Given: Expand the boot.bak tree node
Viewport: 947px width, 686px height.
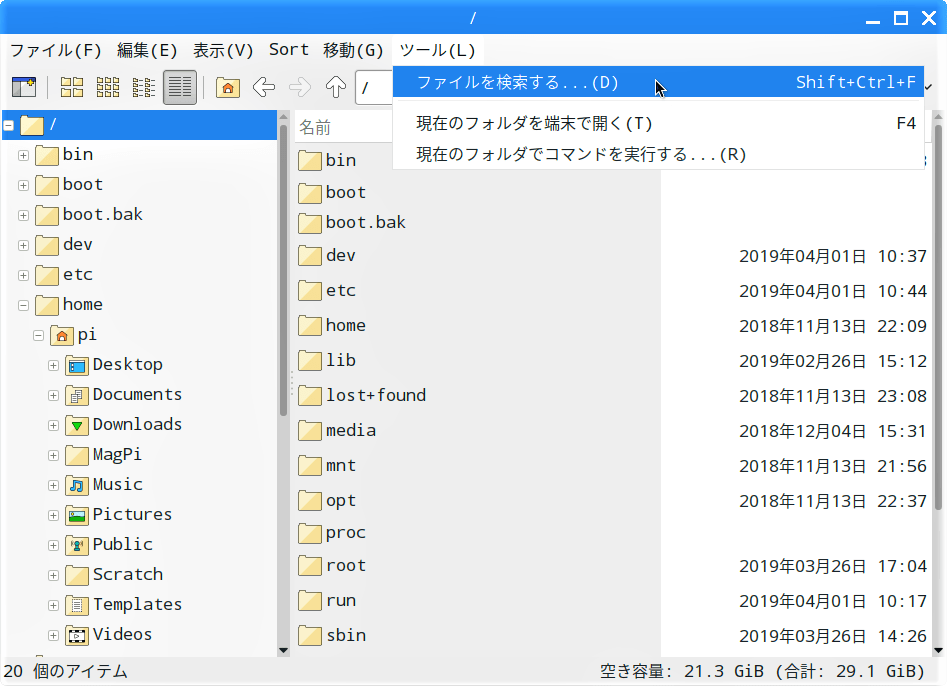Looking at the screenshot, I should pos(24,216).
